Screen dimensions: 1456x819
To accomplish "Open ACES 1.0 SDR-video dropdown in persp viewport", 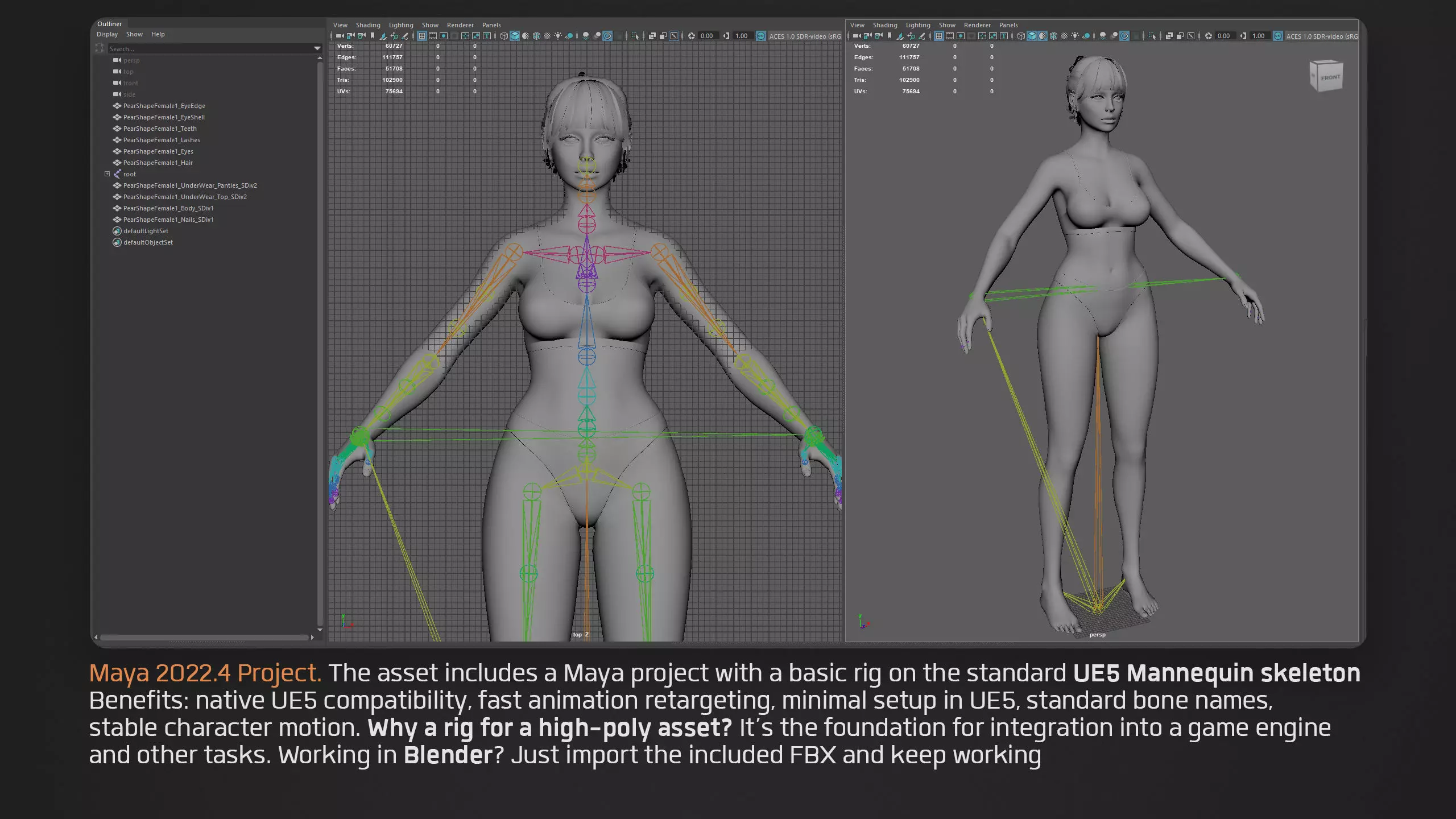I will click(x=1321, y=36).
